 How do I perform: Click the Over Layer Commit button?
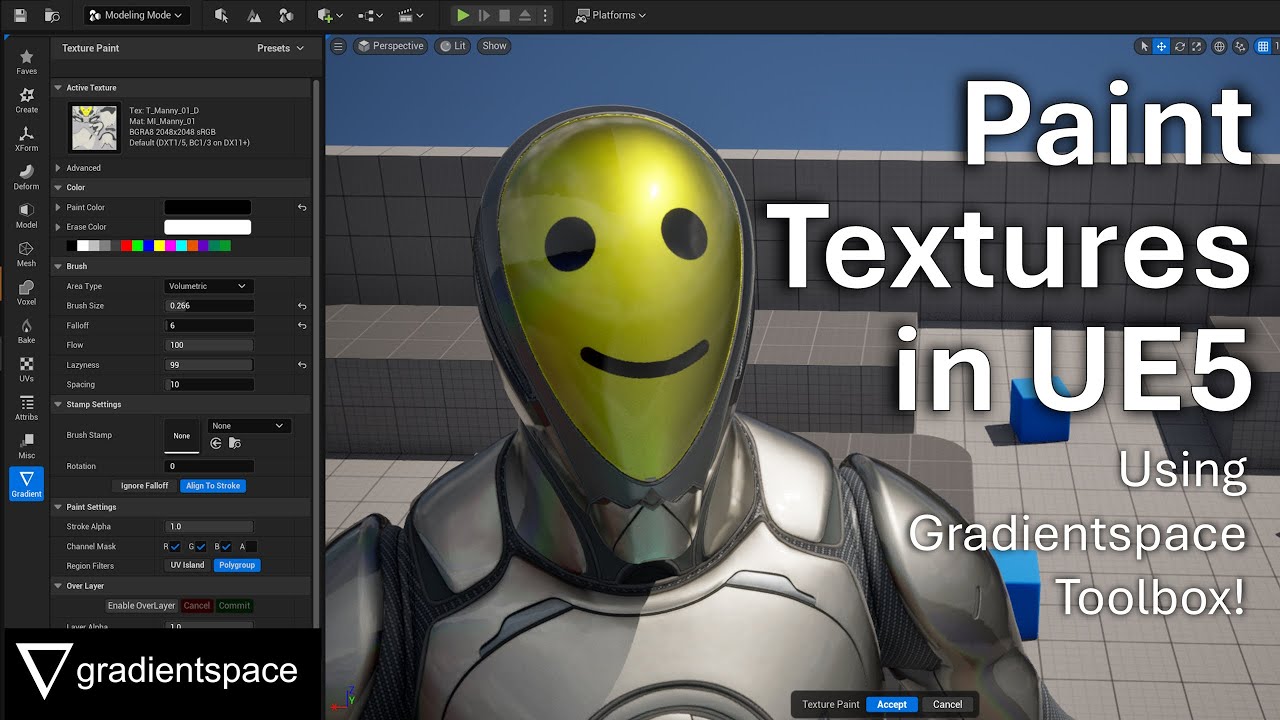point(234,606)
